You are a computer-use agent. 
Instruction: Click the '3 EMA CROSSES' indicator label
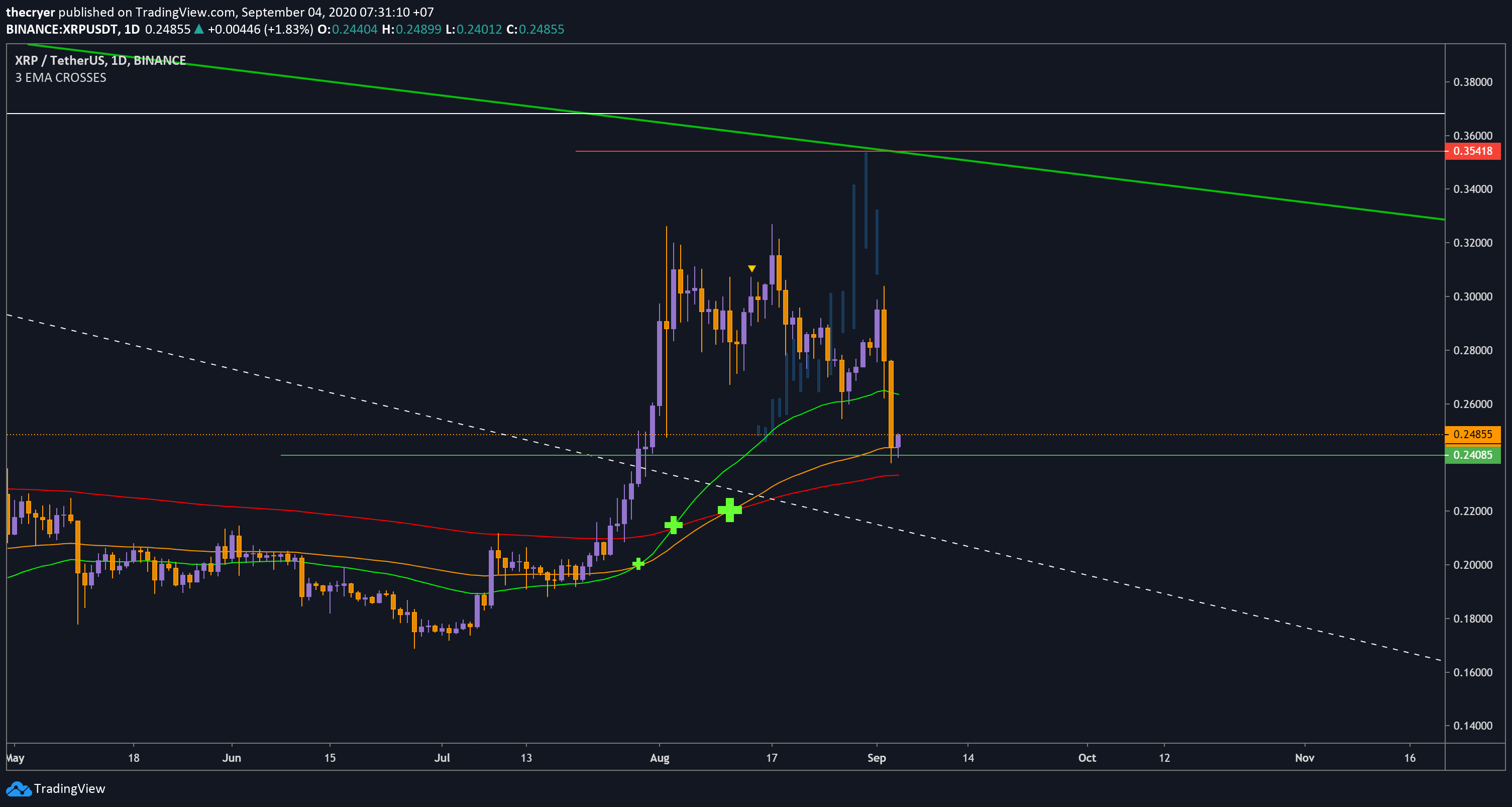coord(60,77)
